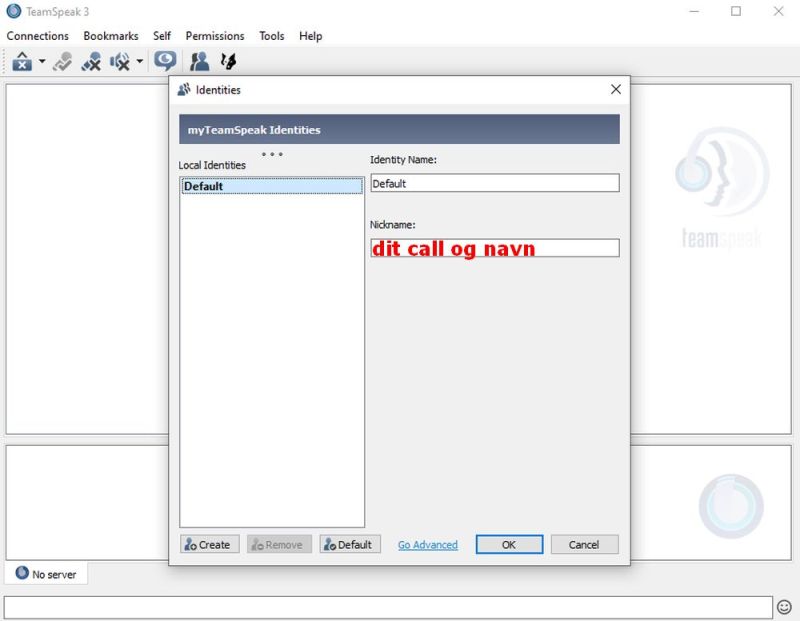Open the Self menu

[162, 36]
